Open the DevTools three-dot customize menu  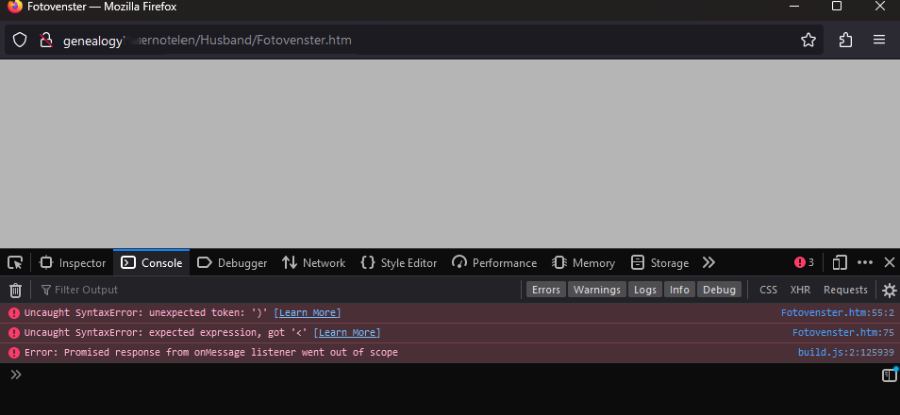(x=865, y=263)
